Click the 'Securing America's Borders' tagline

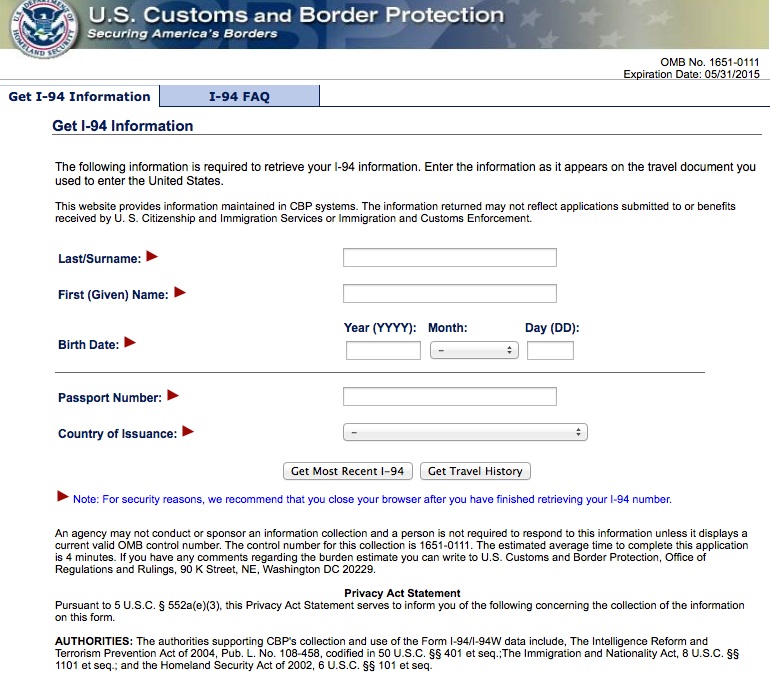point(182,33)
